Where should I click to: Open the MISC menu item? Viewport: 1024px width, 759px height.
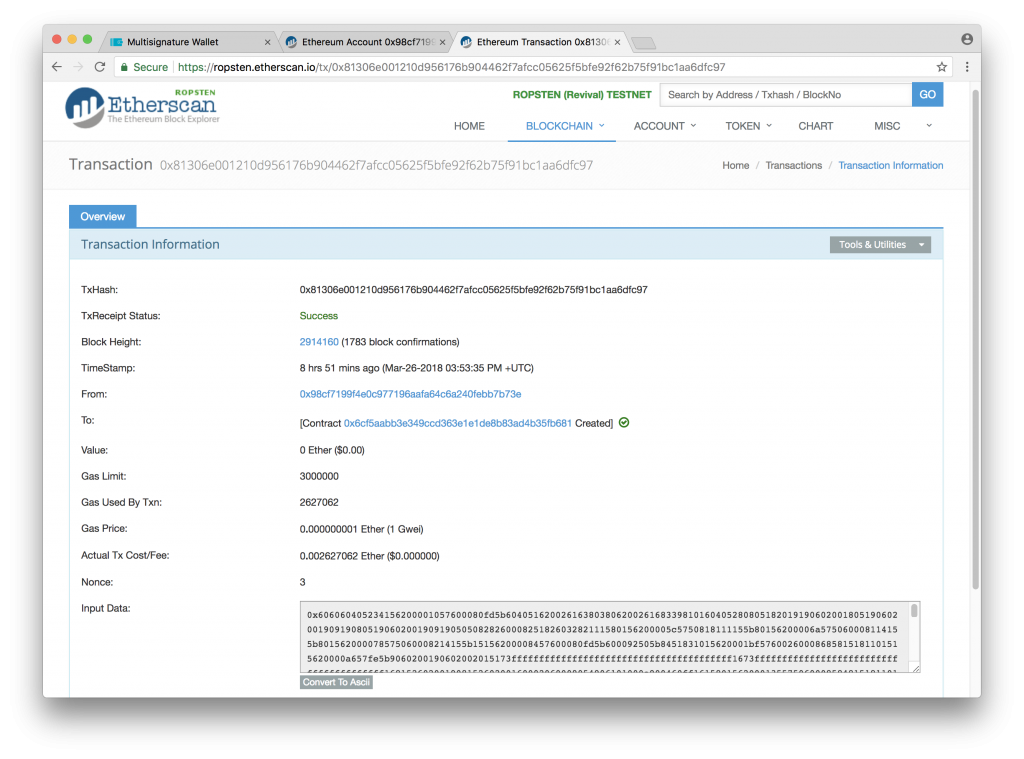(887, 126)
